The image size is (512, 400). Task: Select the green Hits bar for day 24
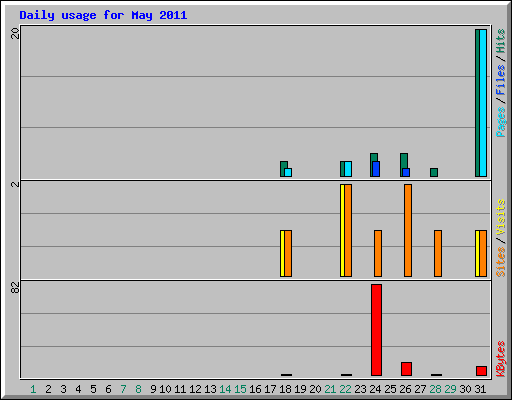pos(374,157)
